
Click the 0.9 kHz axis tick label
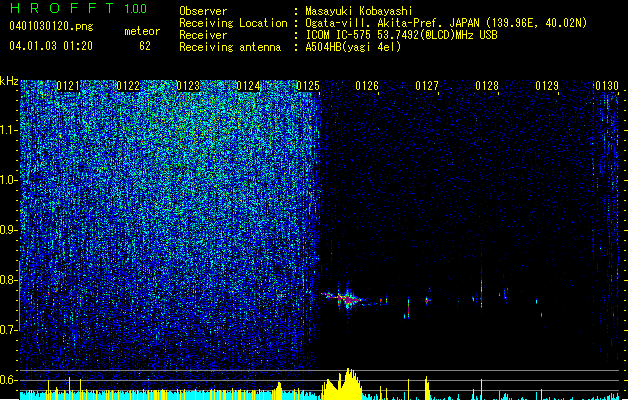pos(9,229)
